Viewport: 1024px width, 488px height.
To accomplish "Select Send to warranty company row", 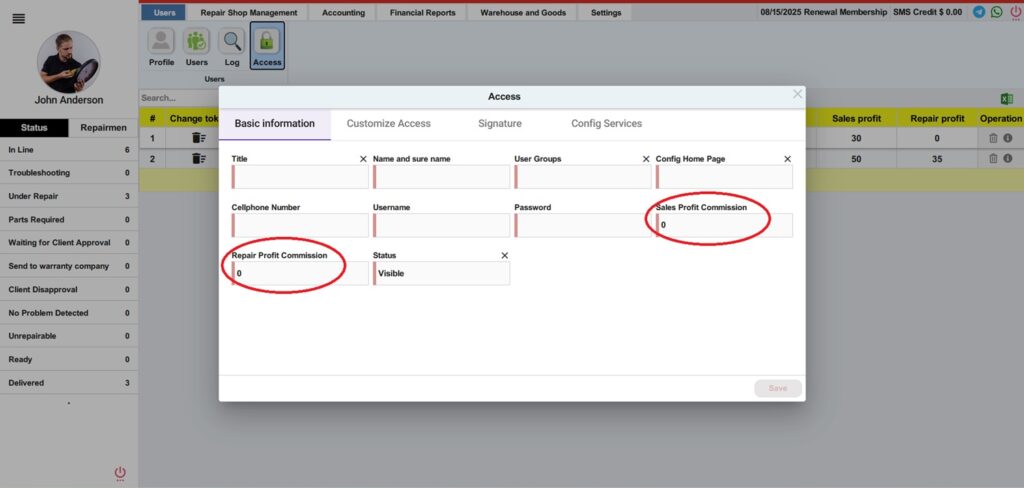I will click(x=69, y=266).
